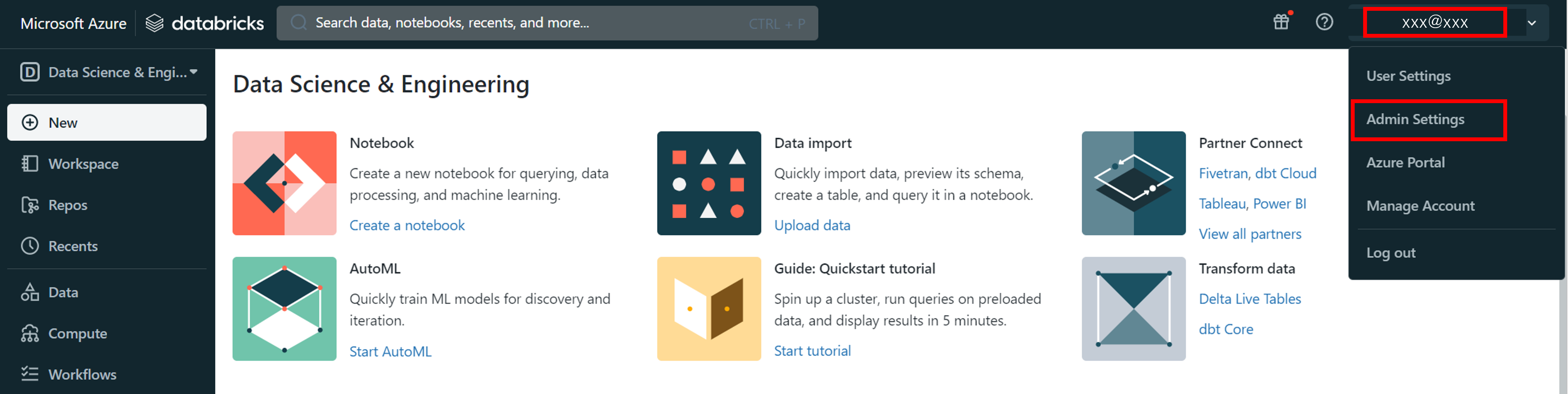
Task: Click the Recents clock icon
Action: pyautogui.click(x=30, y=246)
